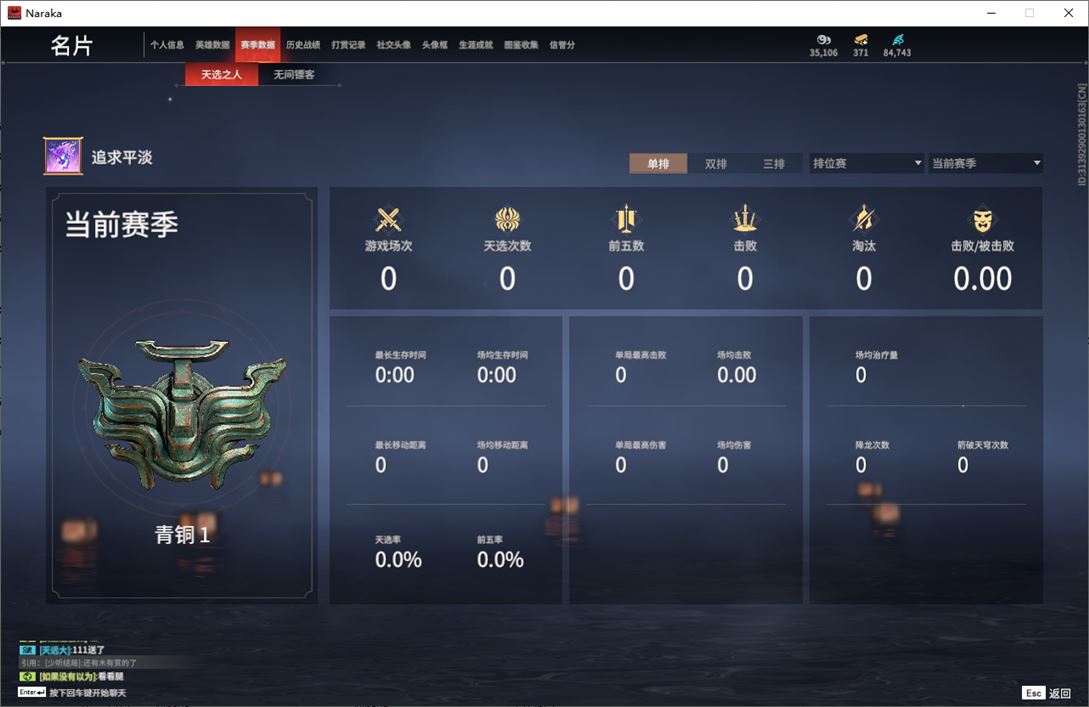Click the 击败 sword icon

(x=745, y=219)
